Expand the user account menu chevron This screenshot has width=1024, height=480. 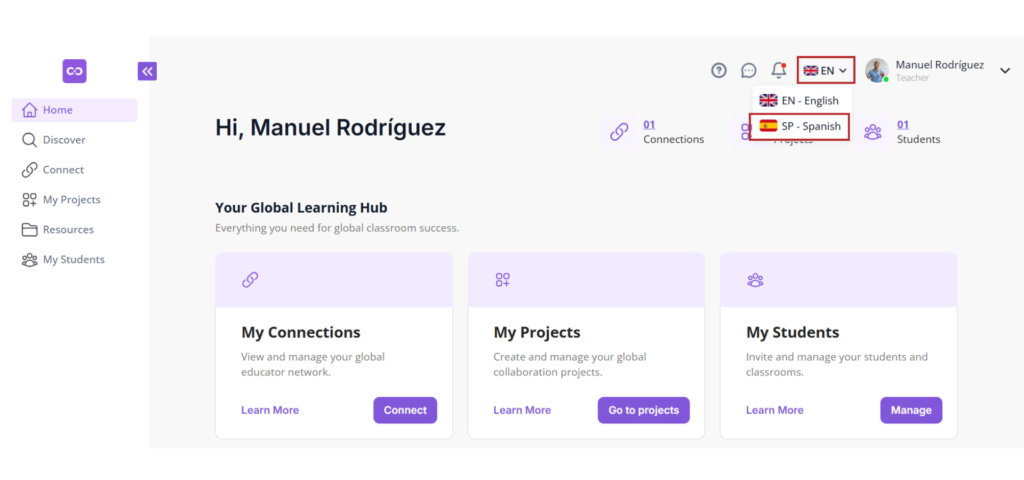tap(1004, 71)
